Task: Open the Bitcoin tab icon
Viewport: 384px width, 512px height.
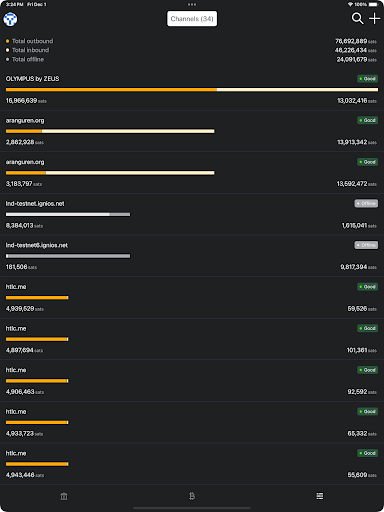Action: (192, 496)
